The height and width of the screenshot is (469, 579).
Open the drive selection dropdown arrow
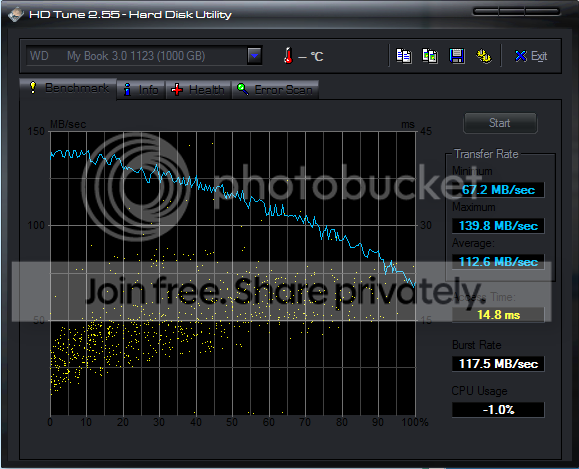click(x=254, y=56)
